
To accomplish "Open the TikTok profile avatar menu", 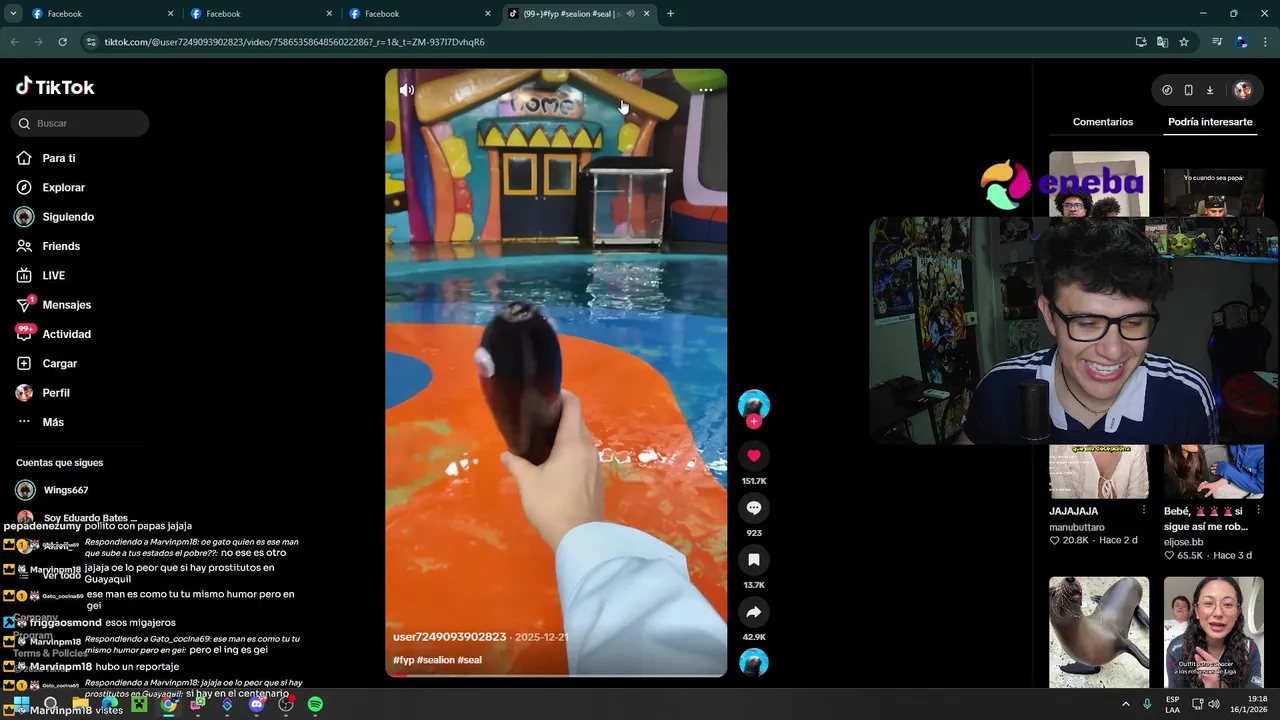I will [1243, 90].
